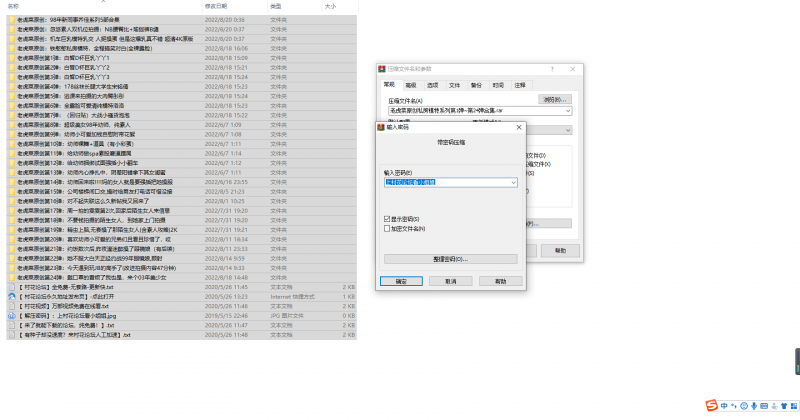Toggle the Sogou 中 Chinese mode icon

click(x=726, y=404)
